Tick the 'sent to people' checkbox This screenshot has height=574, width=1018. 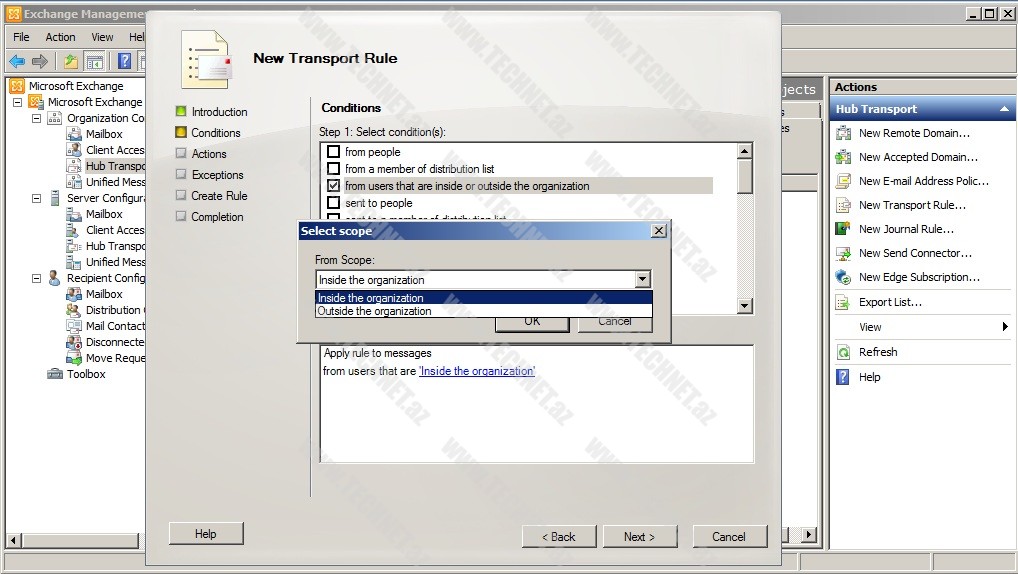334,203
